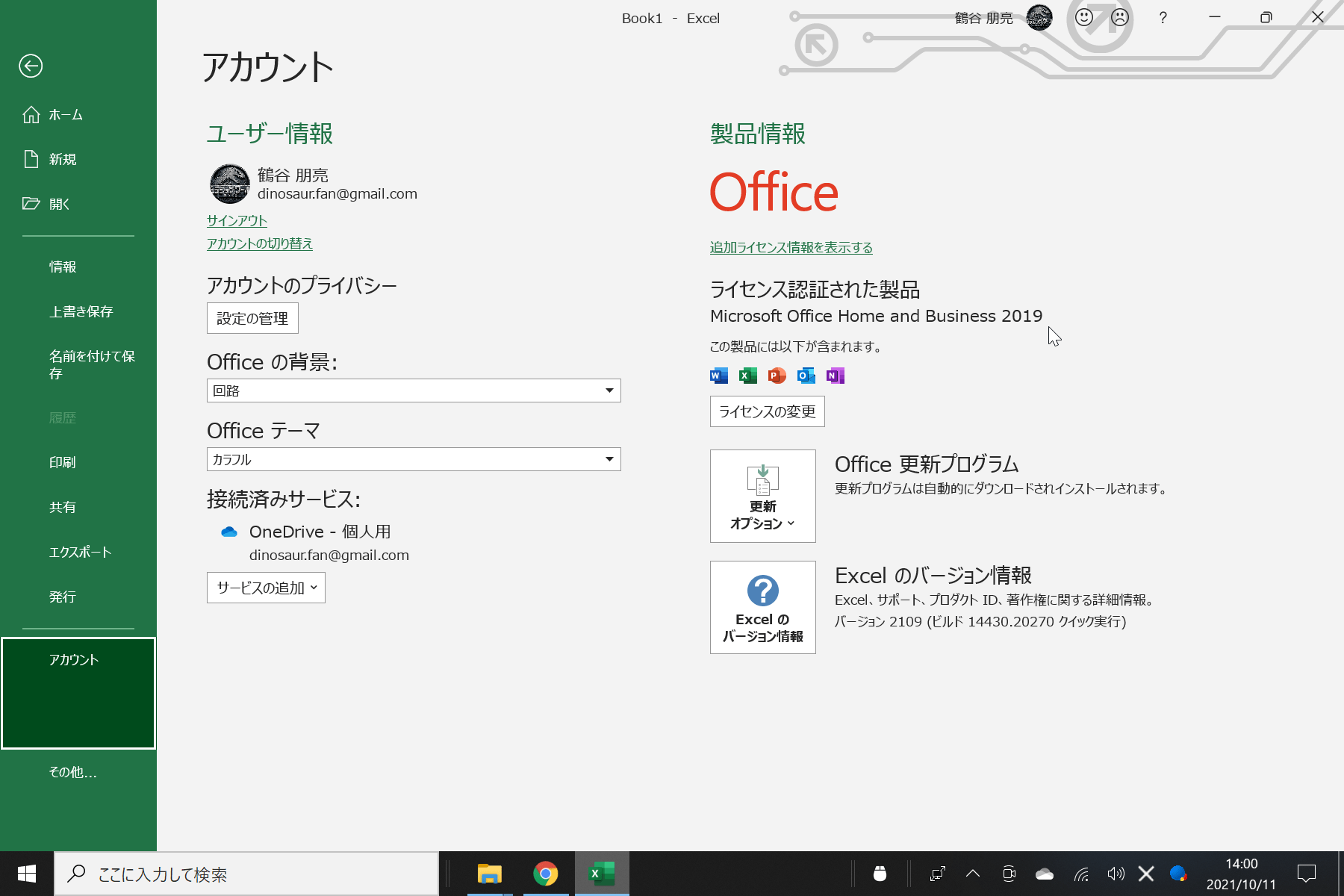Screen dimensions: 1344x896
Task: Open the Office テーマ dropdown
Action: 414,459
